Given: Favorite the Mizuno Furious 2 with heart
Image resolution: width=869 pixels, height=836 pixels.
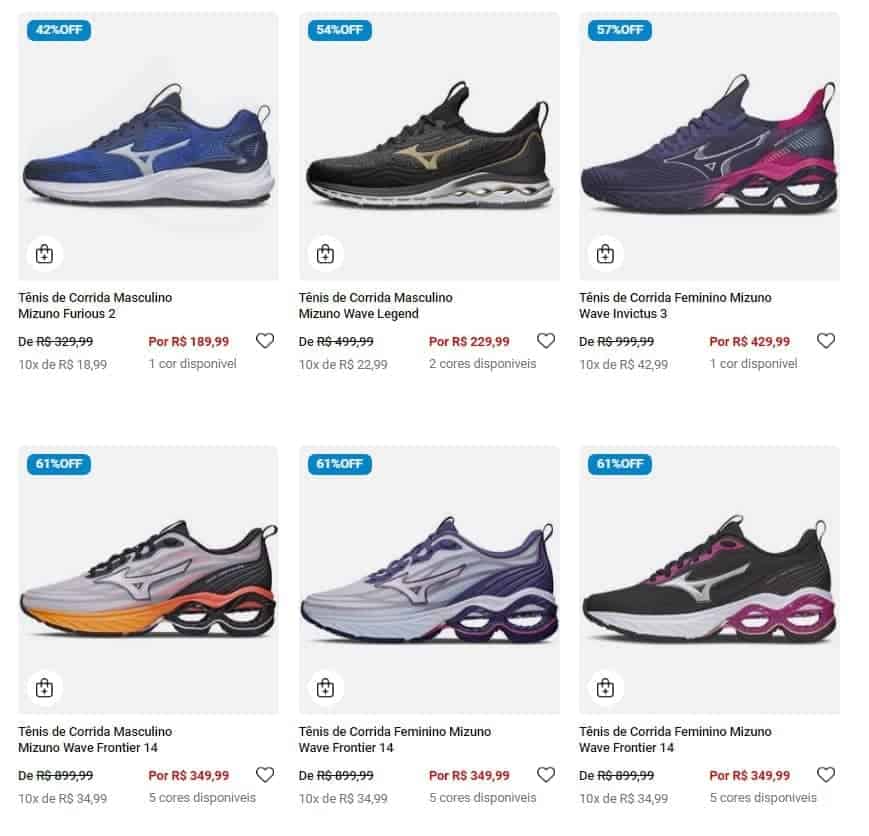Looking at the screenshot, I should tap(265, 341).
